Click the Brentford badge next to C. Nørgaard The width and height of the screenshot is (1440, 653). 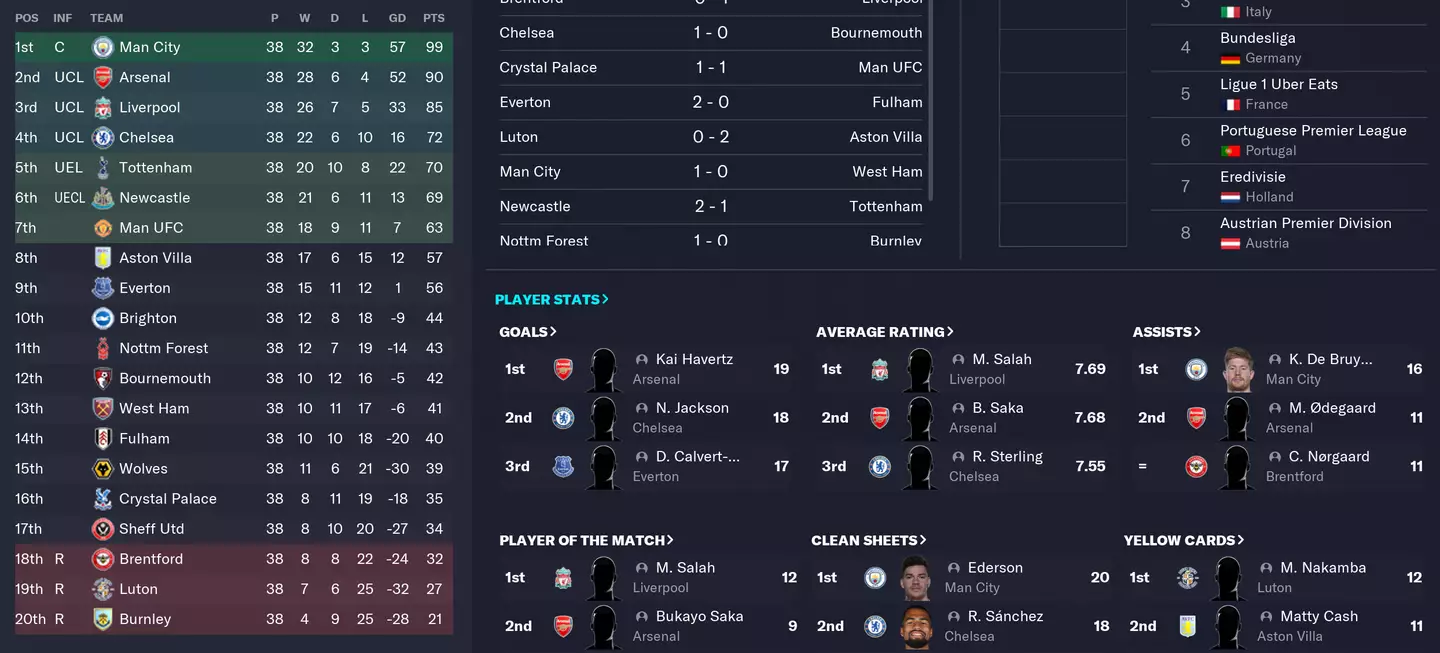click(x=1196, y=466)
